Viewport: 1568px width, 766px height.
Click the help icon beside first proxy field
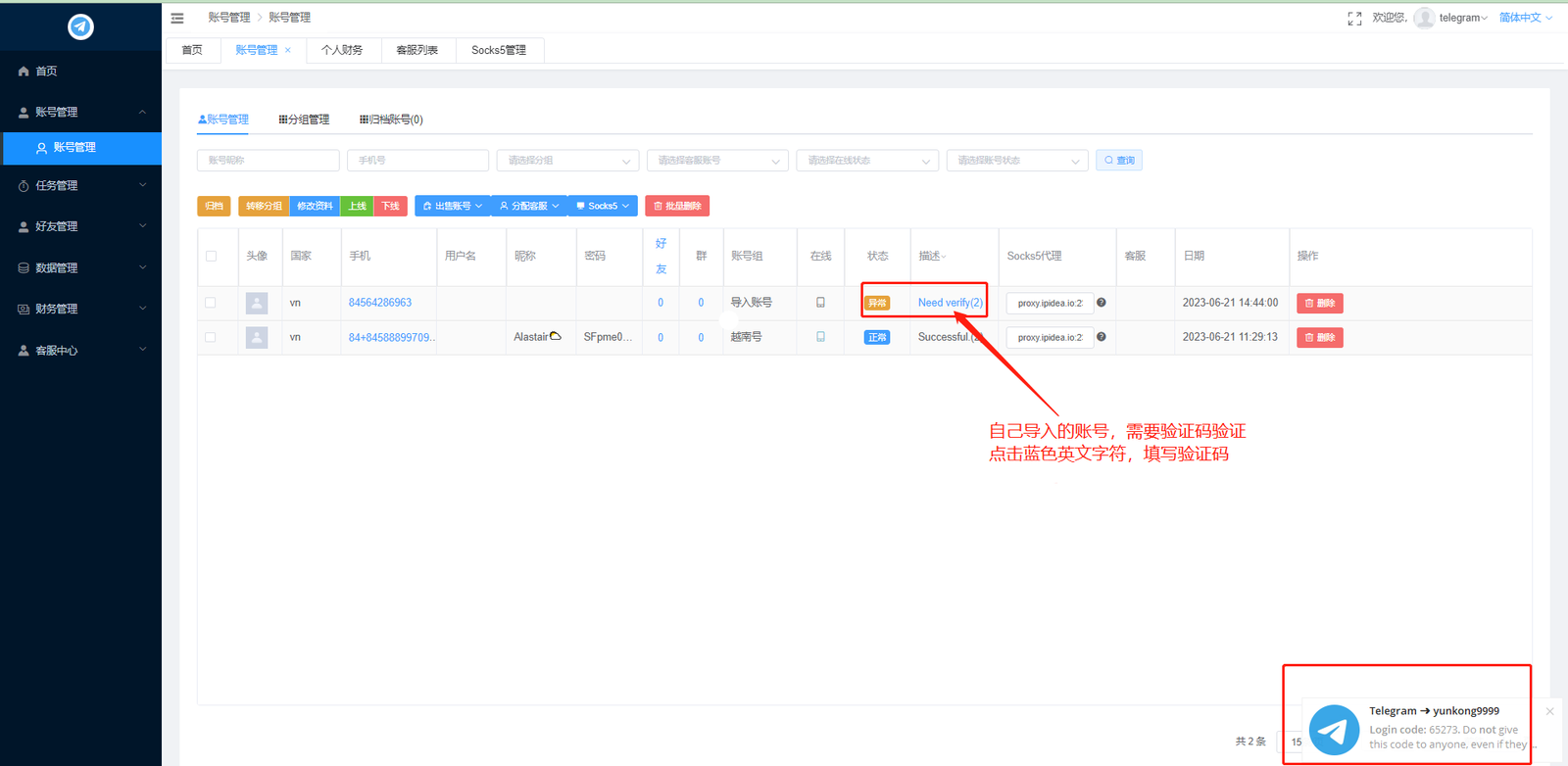click(1102, 303)
